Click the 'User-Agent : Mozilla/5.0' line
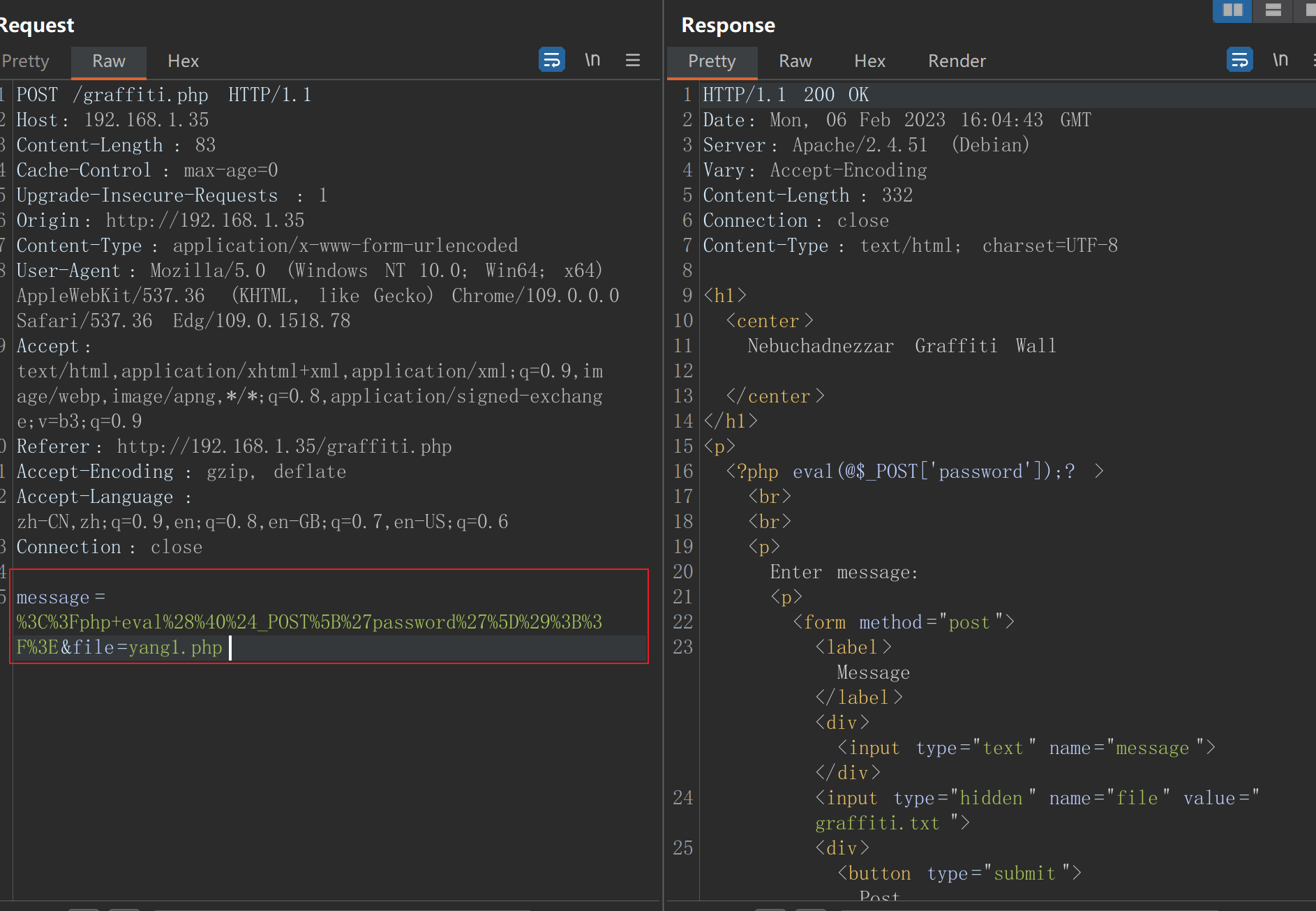The height and width of the screenshot is (911, 1316). coord(310,271)
